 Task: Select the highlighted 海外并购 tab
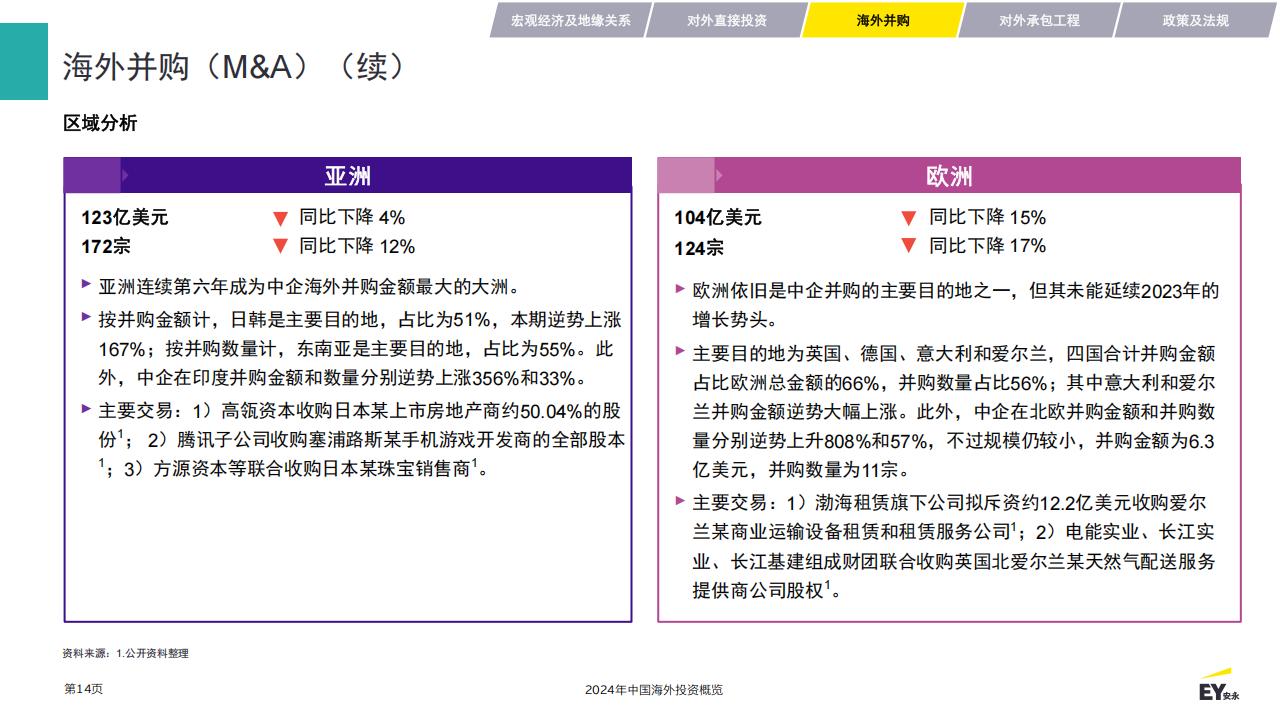883,20
